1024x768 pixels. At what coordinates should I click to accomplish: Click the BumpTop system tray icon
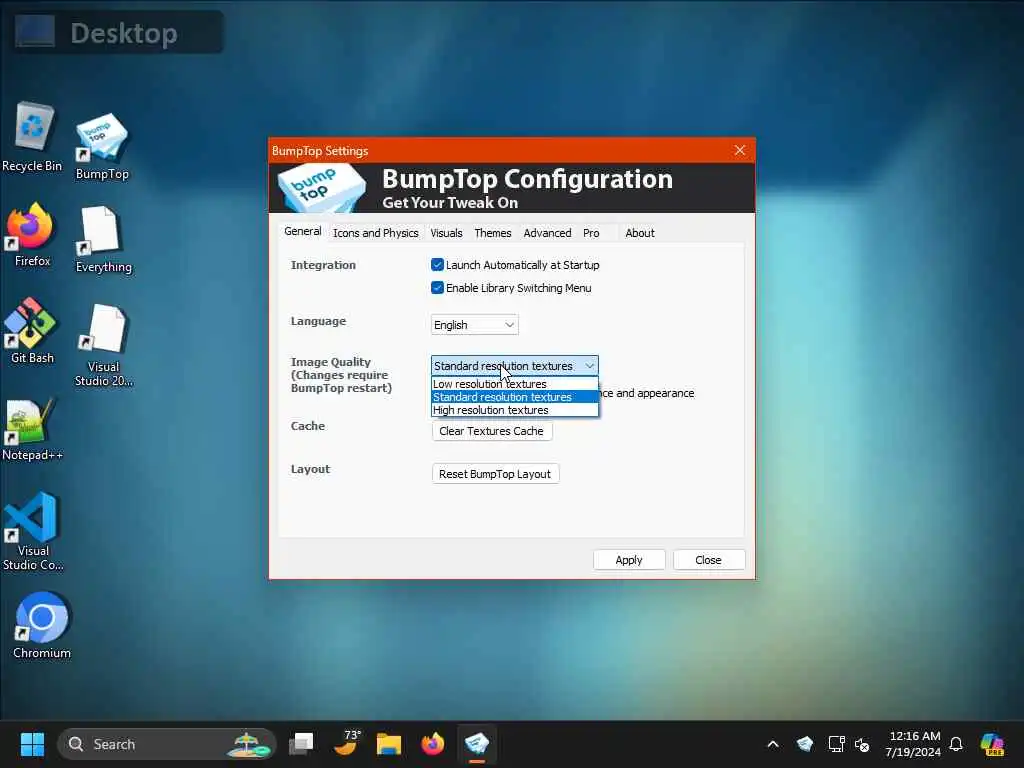[805, 744]
